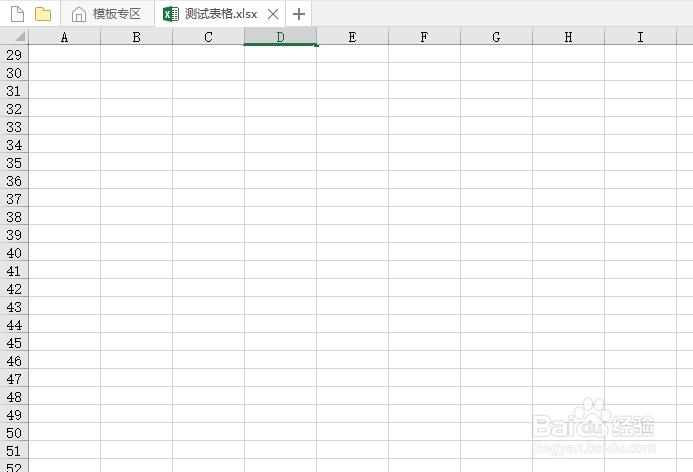The width and height of the screenshot is (693, 472).
Task: Click the new blank document icon
Action: tap(17, 14)
